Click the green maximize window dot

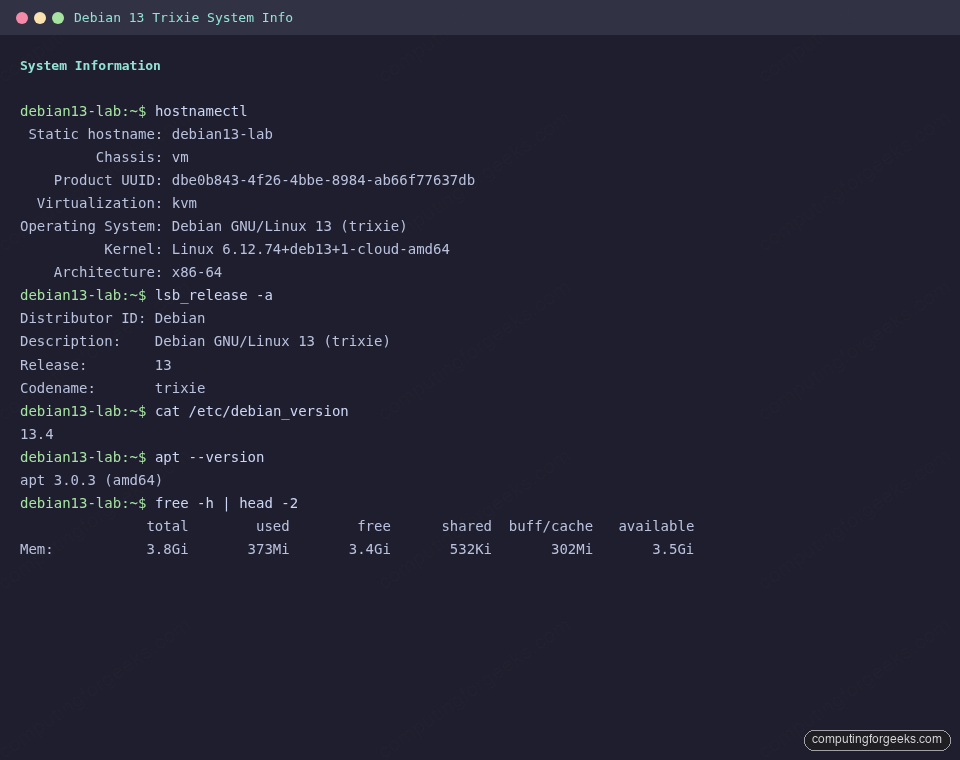coord(59,17)
